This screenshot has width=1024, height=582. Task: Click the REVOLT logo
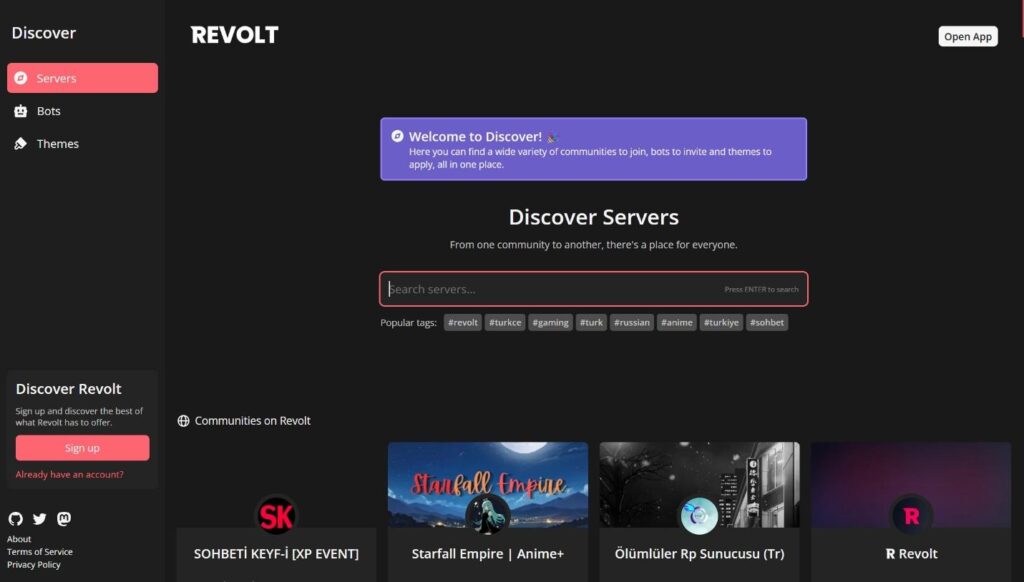click(x=234, y=35)
